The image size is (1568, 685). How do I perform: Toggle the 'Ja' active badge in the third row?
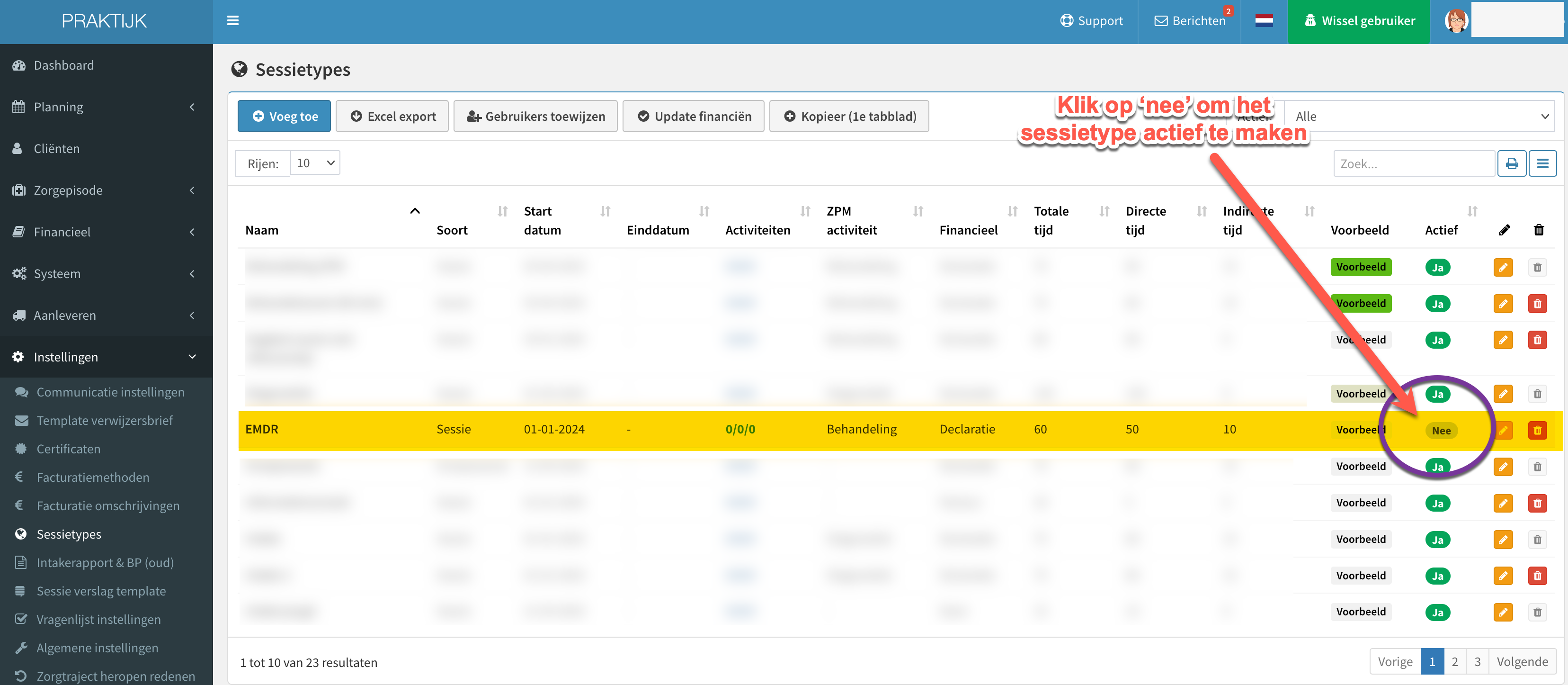pos(1437,341)
